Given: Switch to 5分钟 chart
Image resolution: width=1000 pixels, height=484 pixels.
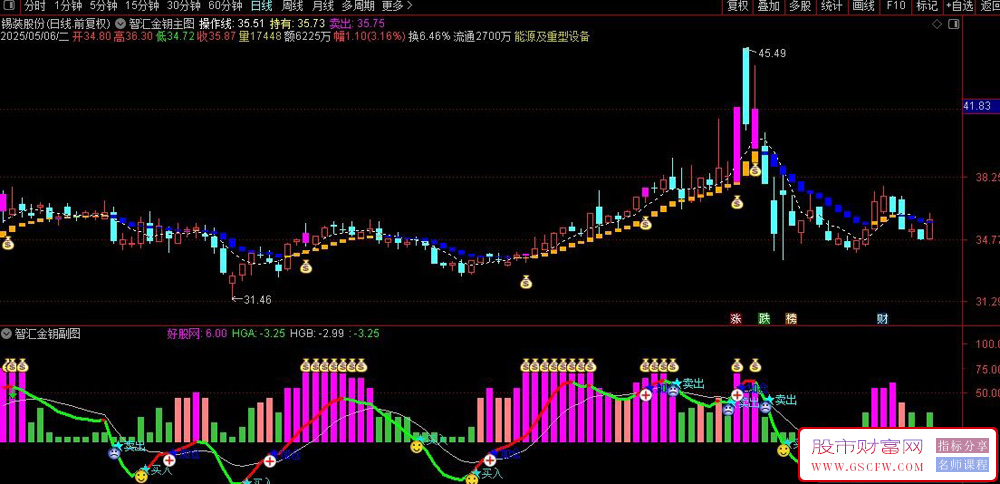Looking at the screenshot, I should point(103,6).
